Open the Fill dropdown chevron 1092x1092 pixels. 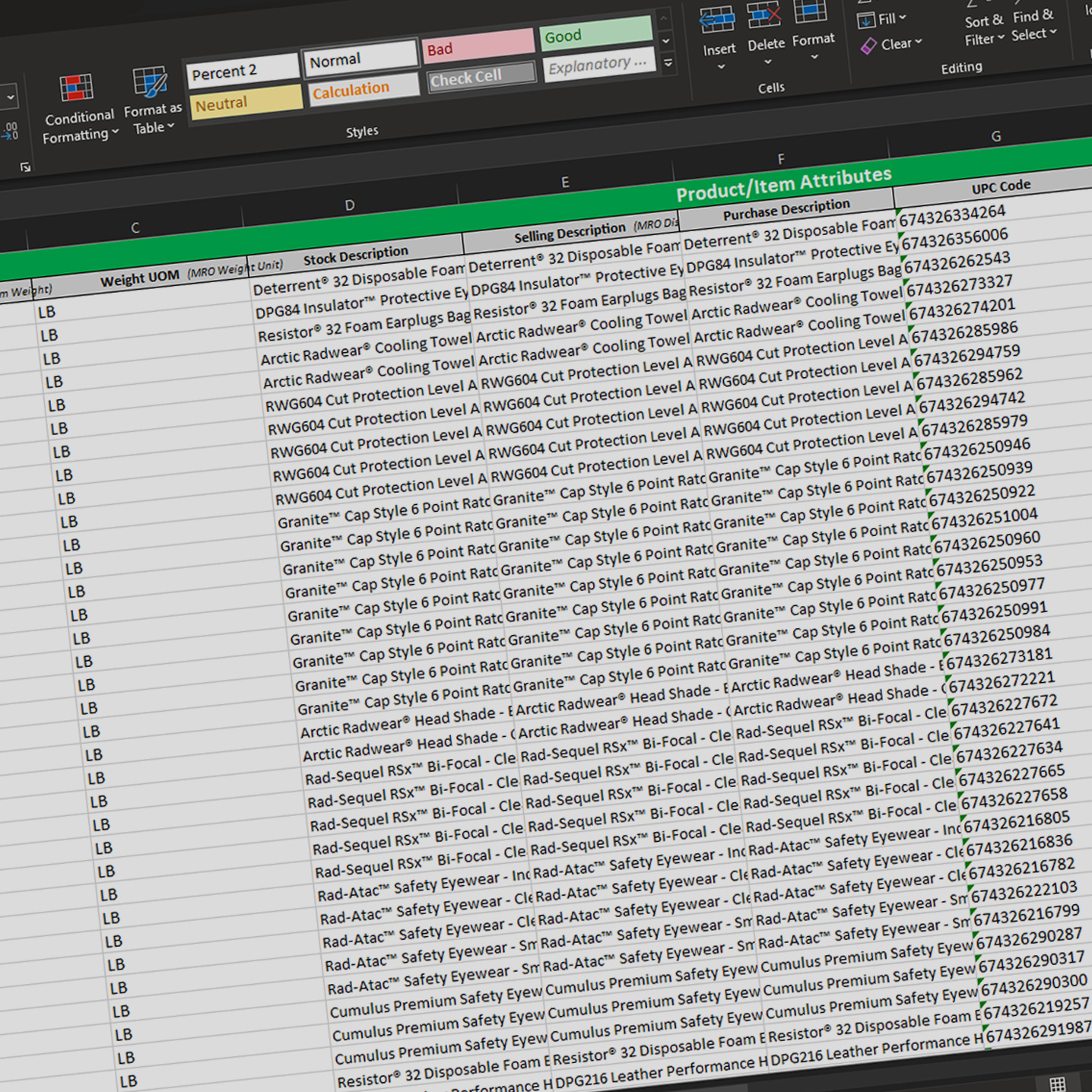click(x=903, y=17)
